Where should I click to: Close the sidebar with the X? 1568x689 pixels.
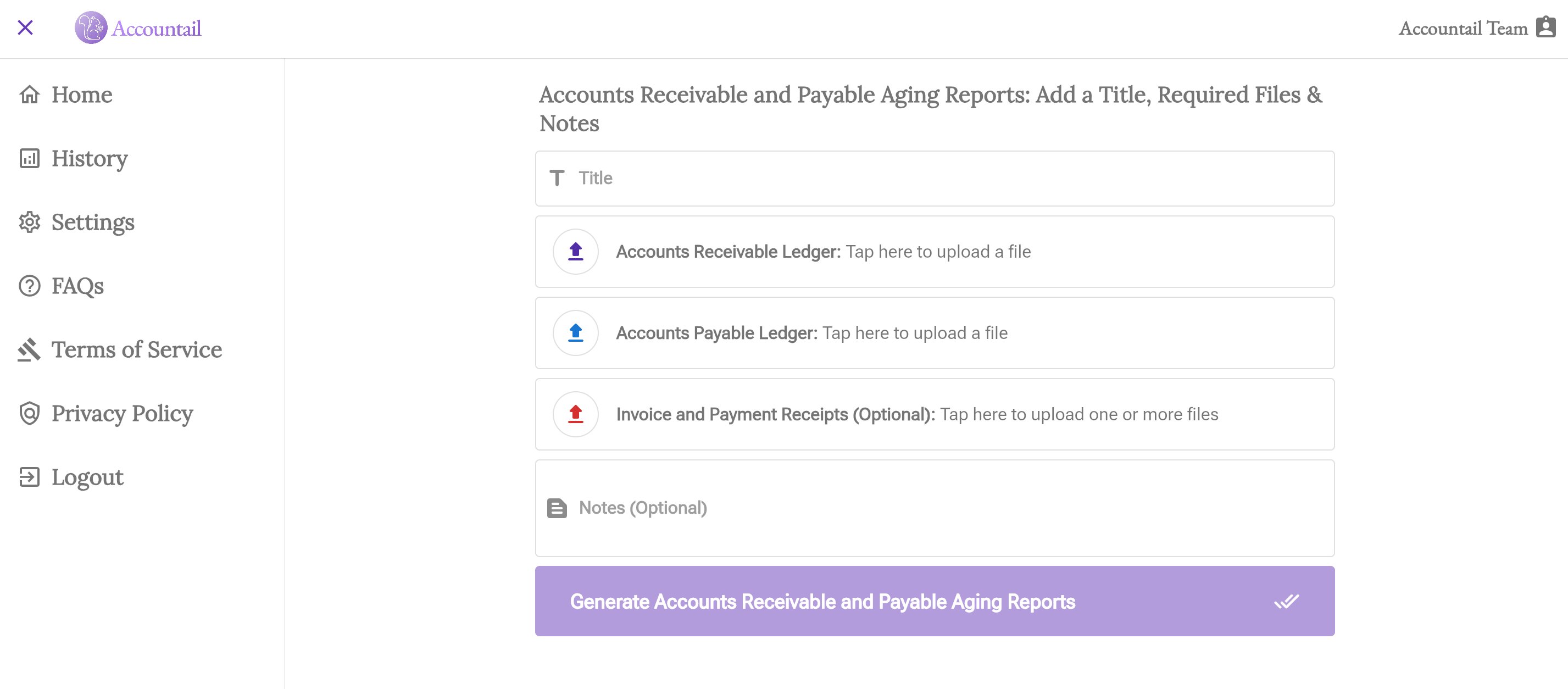26,28
